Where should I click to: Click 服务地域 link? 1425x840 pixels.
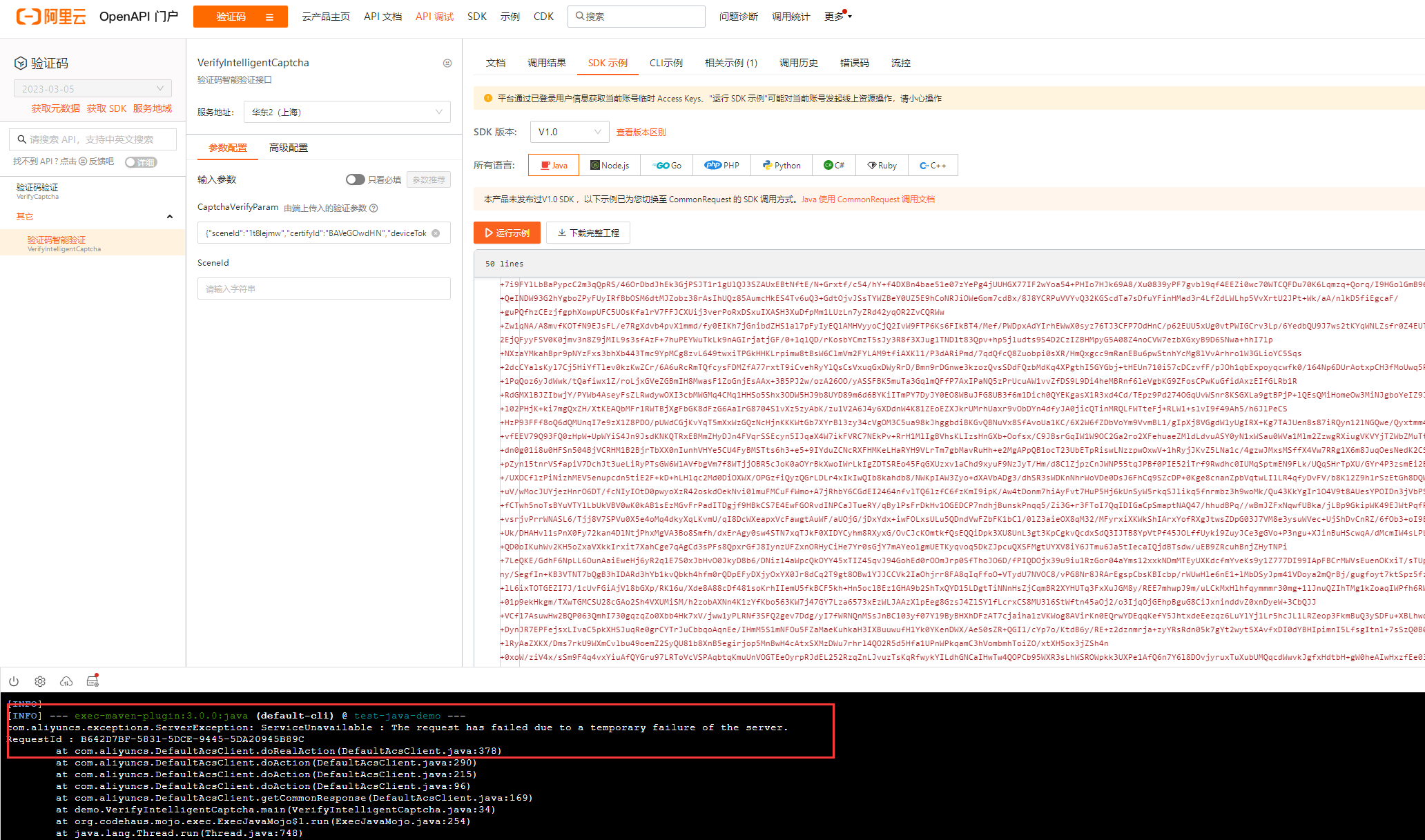click(x=153, y=108)
